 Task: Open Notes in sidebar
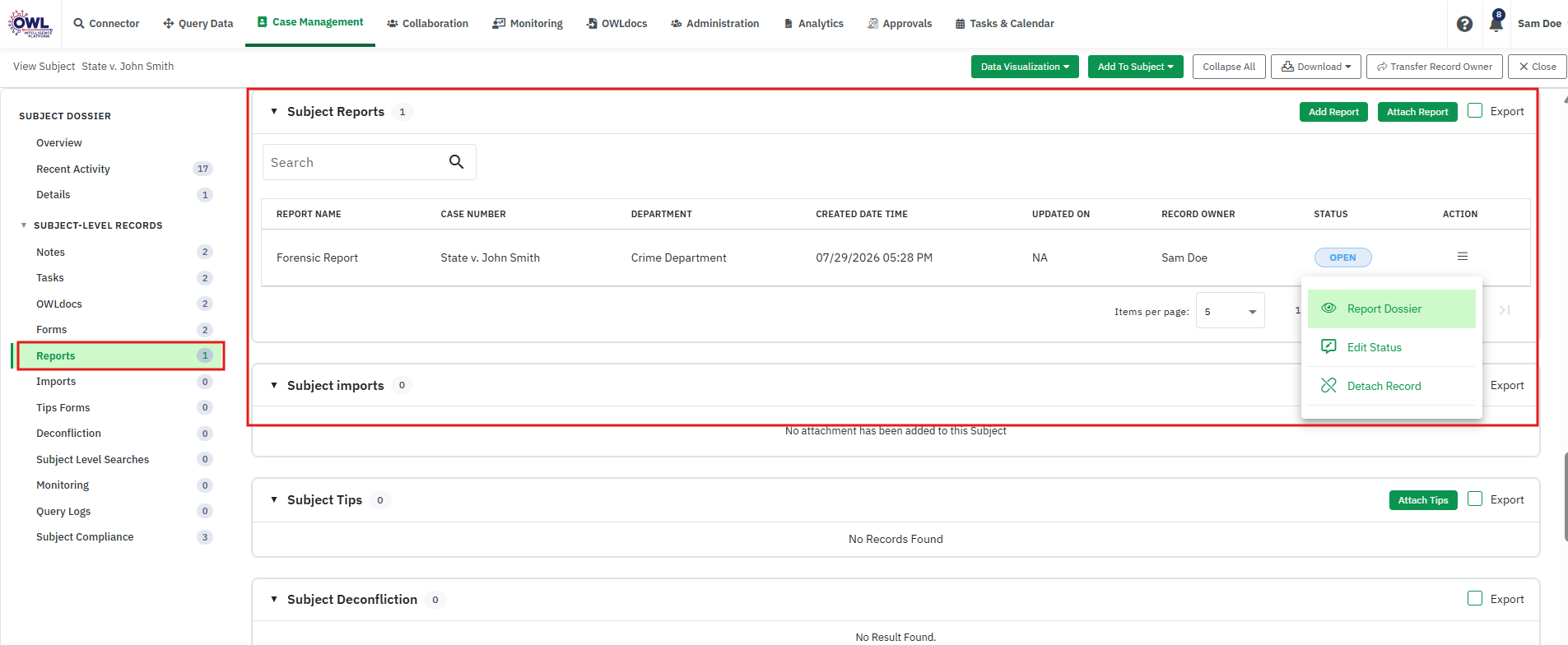coord(50,252)
